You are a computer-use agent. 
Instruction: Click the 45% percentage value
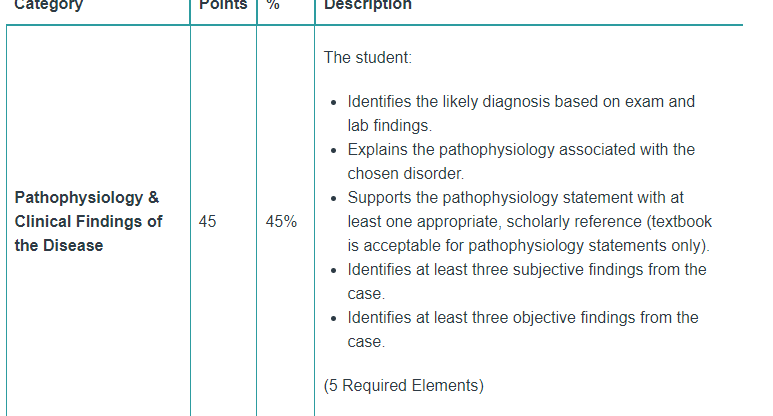[x=281, y=221]
